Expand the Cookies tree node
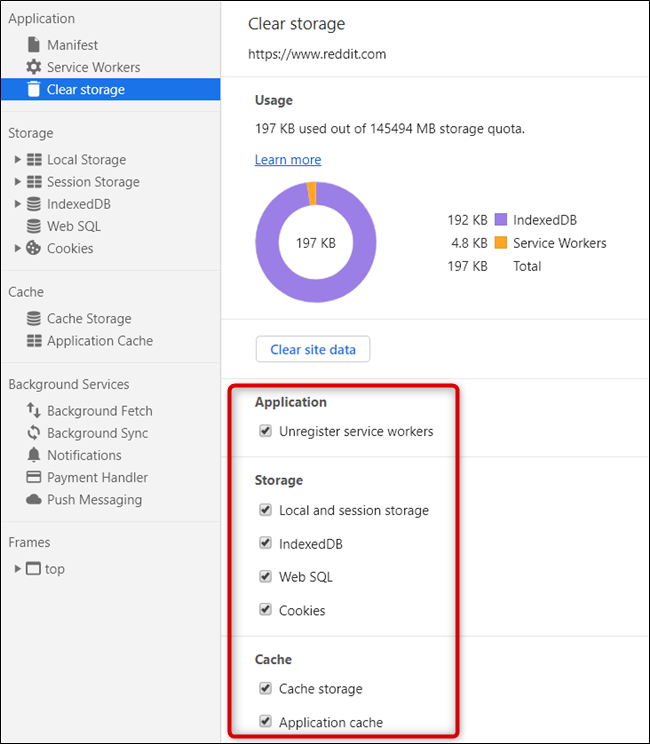 click(18, 248)
